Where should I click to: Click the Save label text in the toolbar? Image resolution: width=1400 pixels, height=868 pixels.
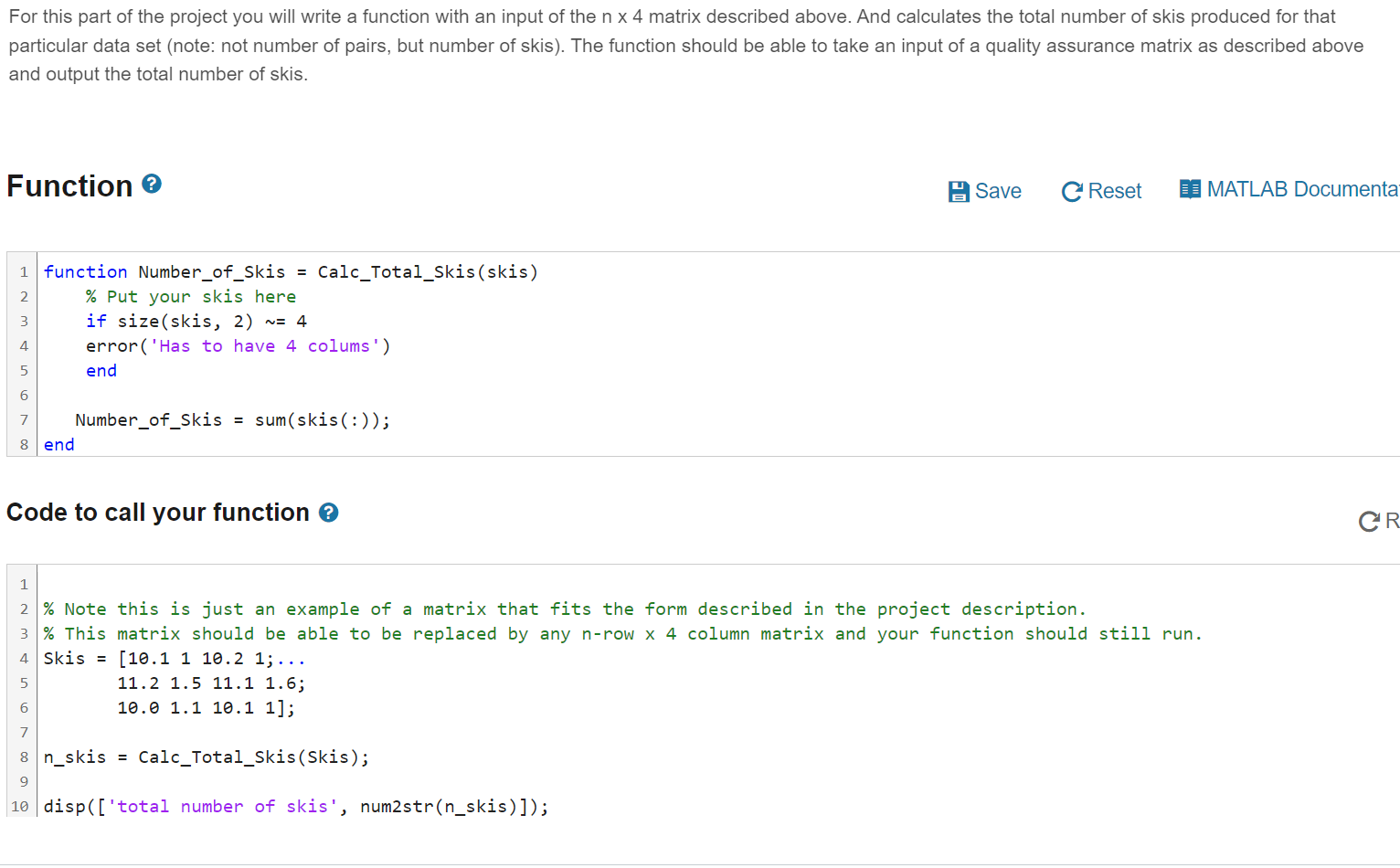coord(999,191)
